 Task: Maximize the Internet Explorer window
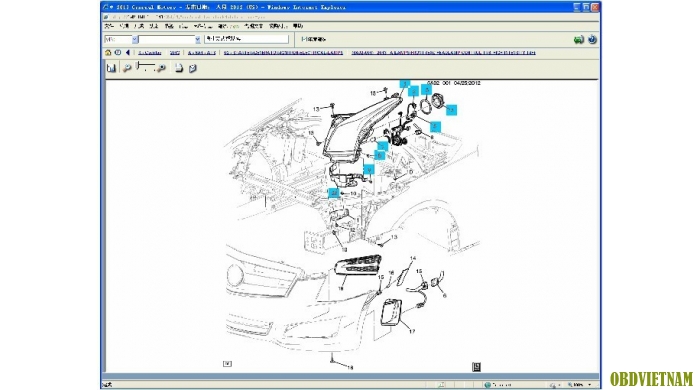point(586,7)
